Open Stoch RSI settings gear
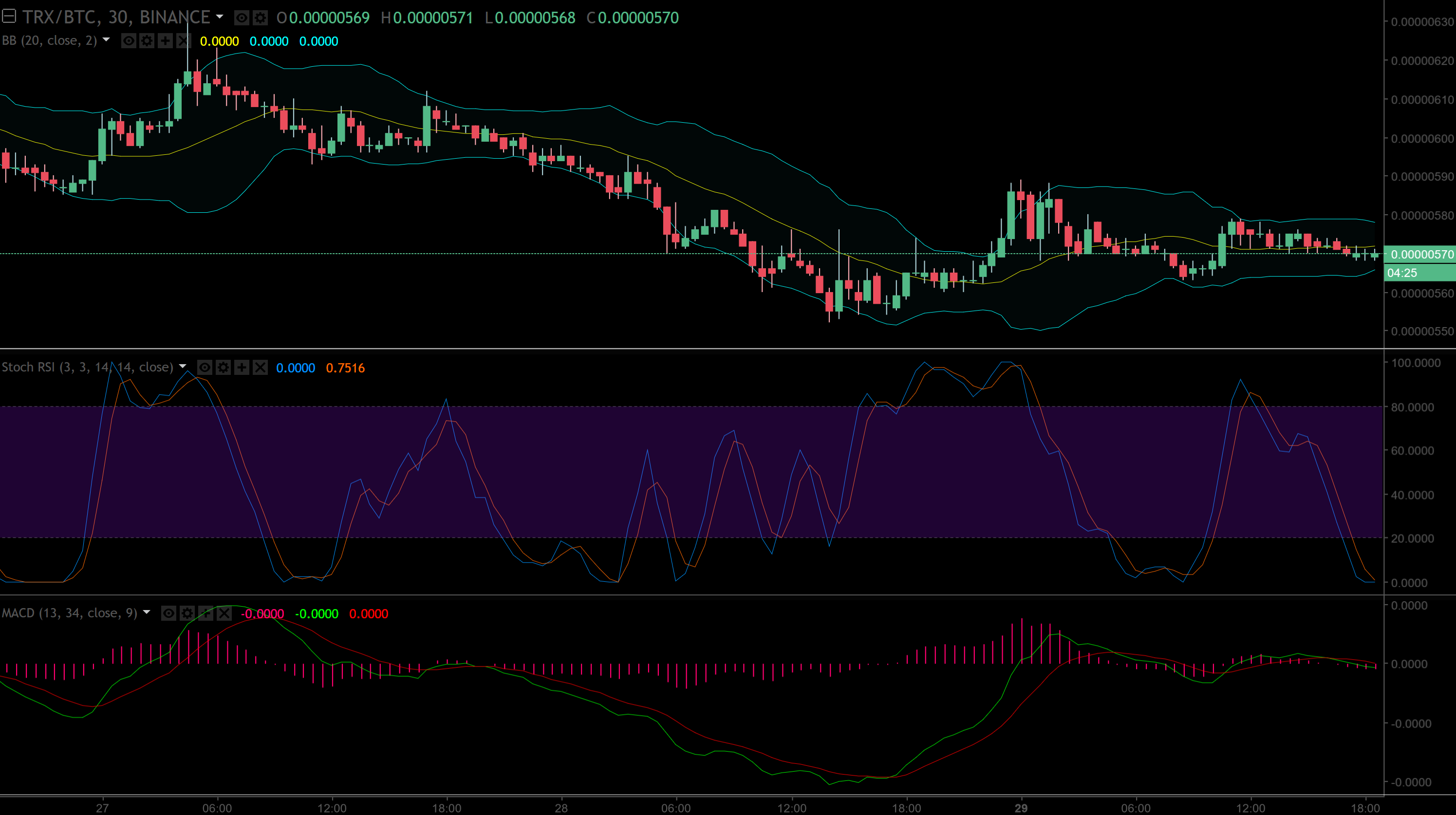Viewport: 1456px width, 815px height. (223, 368)
